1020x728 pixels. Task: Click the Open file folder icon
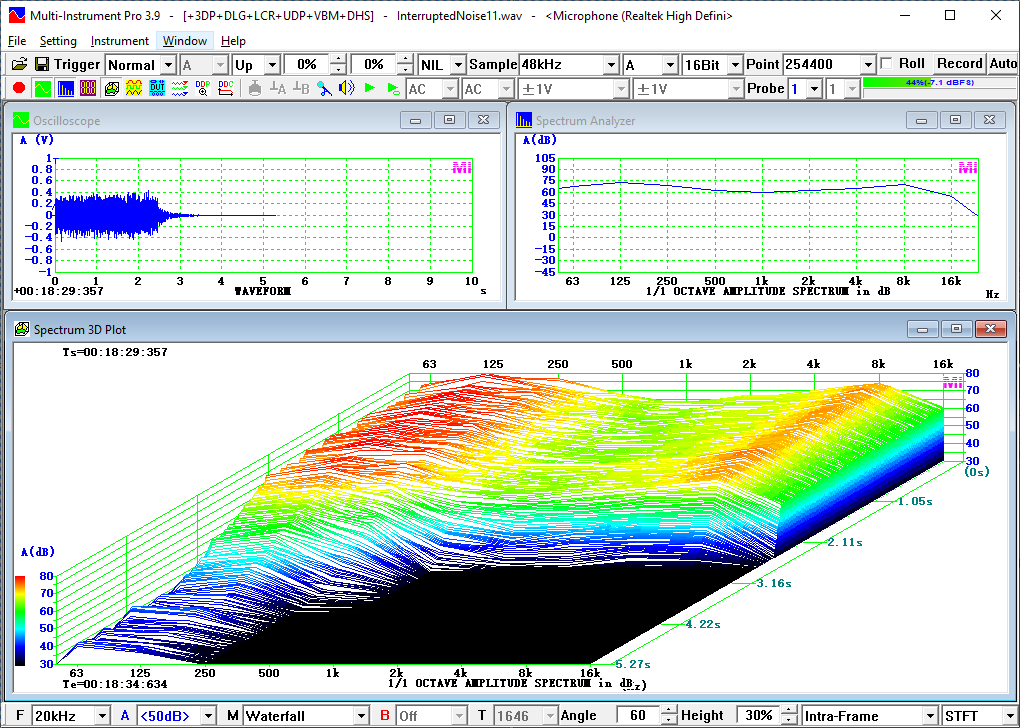19,64
